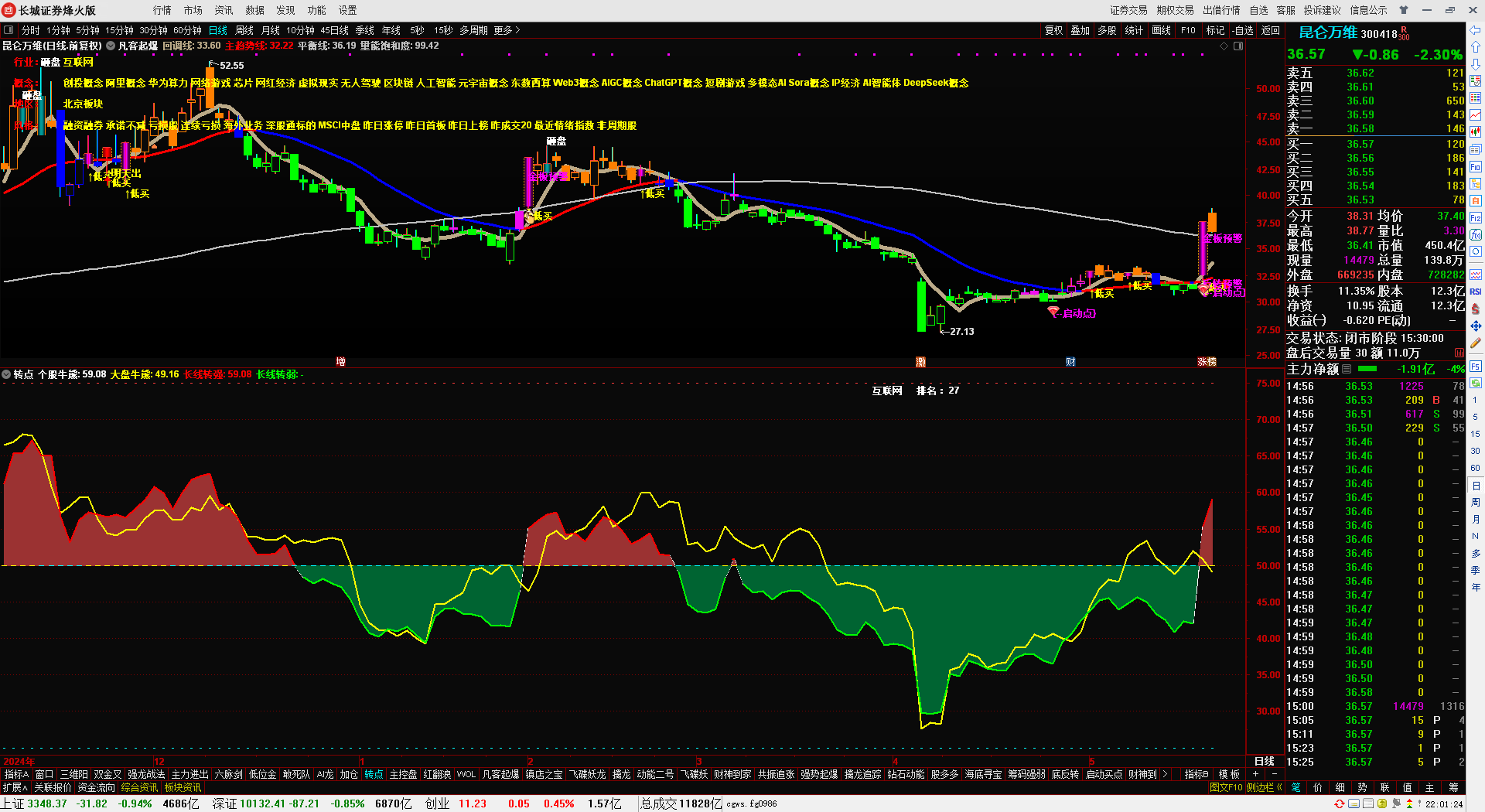This screenshot has width=1485, height=812.
Task: Open the 功能 menu
Action: (317, 10)
